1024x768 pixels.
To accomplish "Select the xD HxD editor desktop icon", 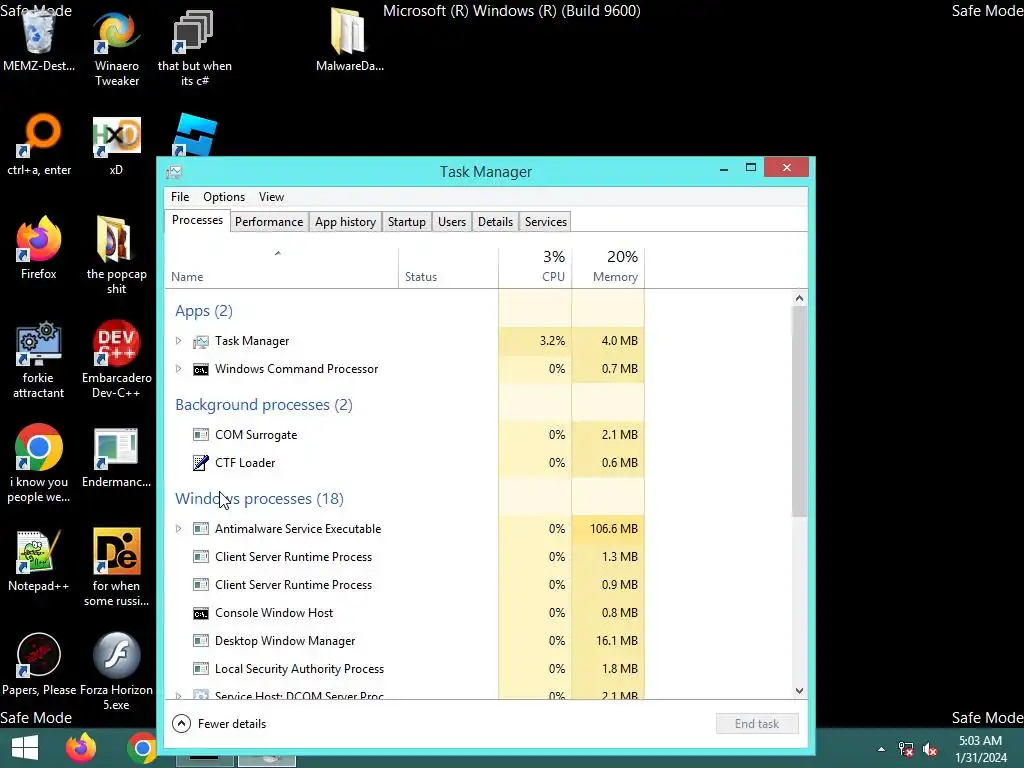I will pos(116,145).
